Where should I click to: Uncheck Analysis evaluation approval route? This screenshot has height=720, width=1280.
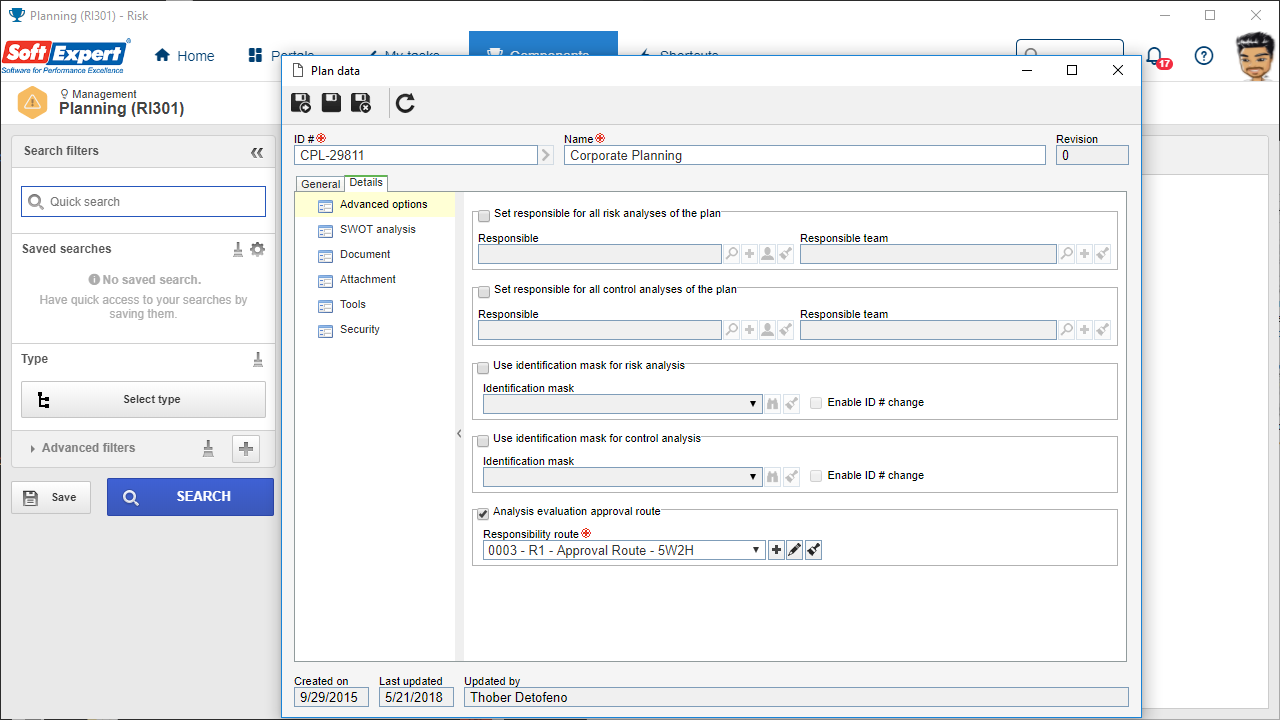pyautogui.click(x=484, y=512)
